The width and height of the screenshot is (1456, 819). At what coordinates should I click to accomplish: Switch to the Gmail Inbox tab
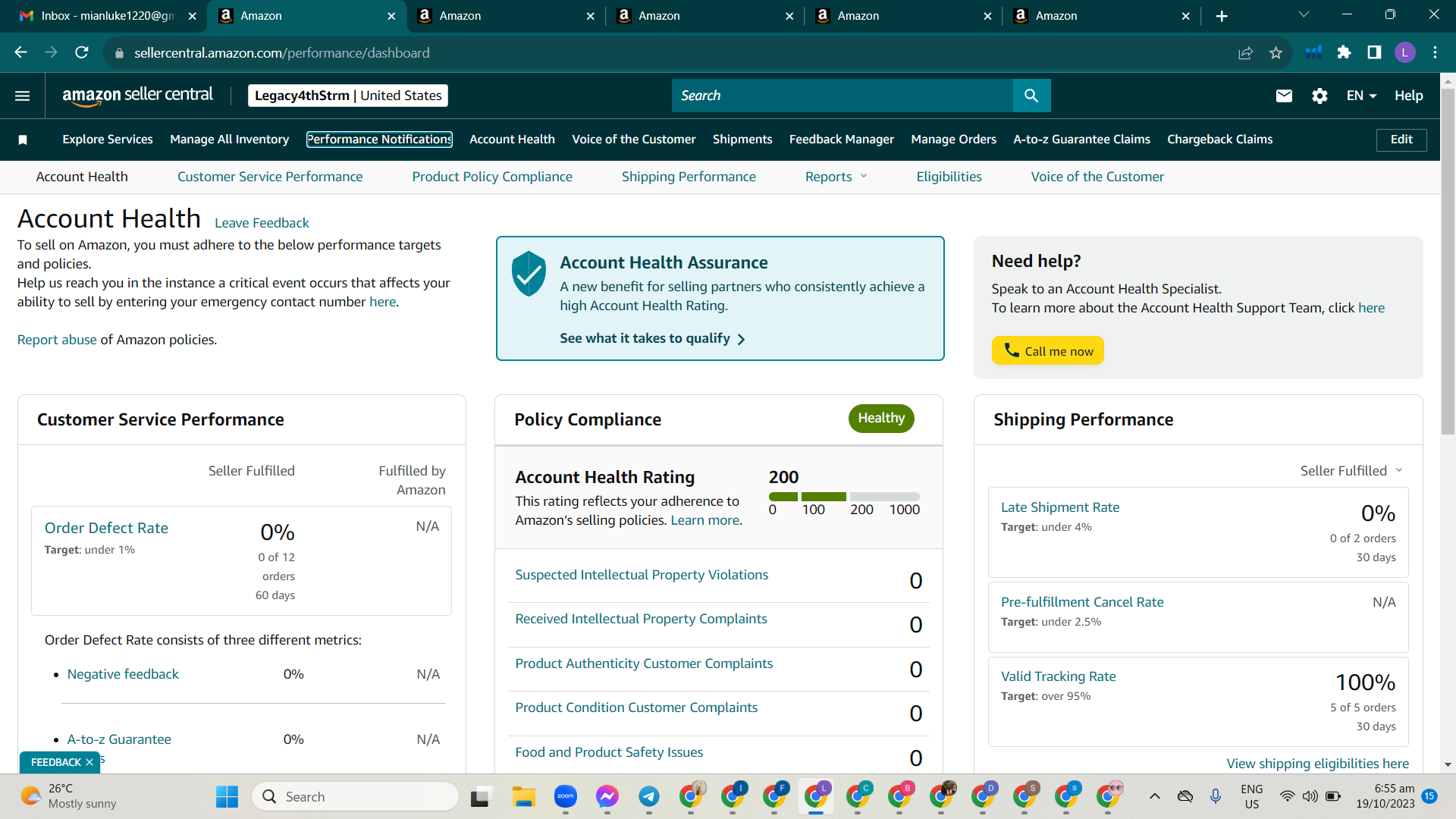(x=108, y=16)
